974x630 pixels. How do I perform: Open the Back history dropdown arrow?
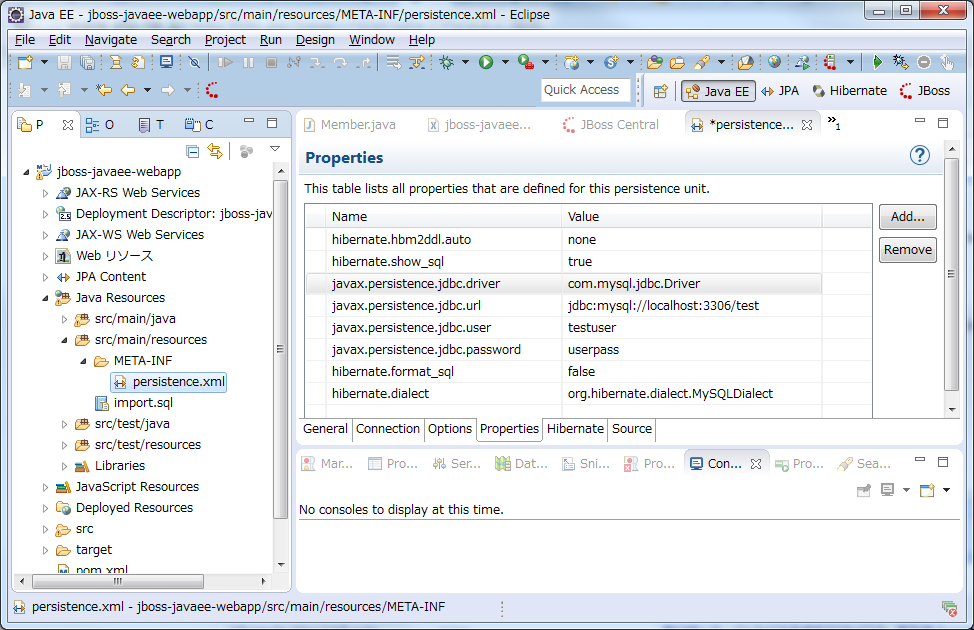tap(147, 90)
